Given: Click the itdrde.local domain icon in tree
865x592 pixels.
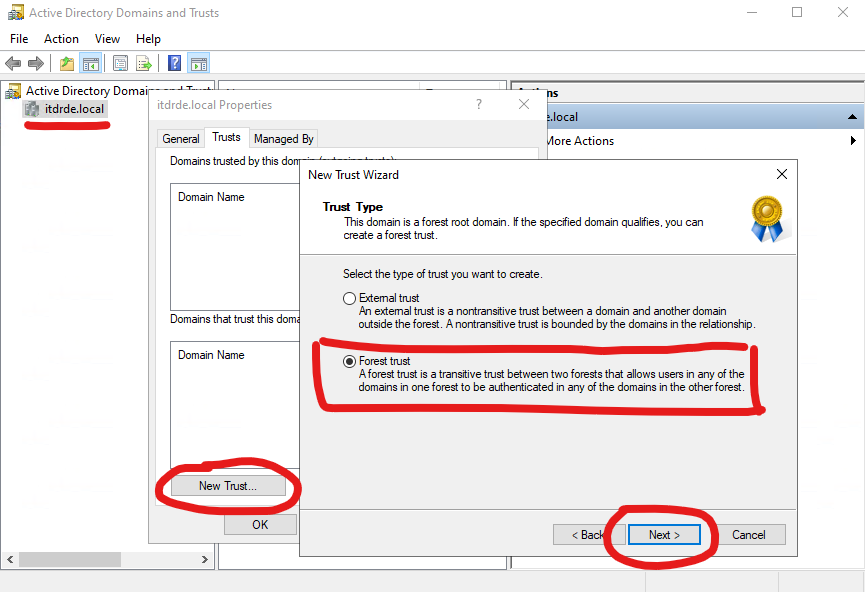Looking at the screenshot, I should 33,109.
